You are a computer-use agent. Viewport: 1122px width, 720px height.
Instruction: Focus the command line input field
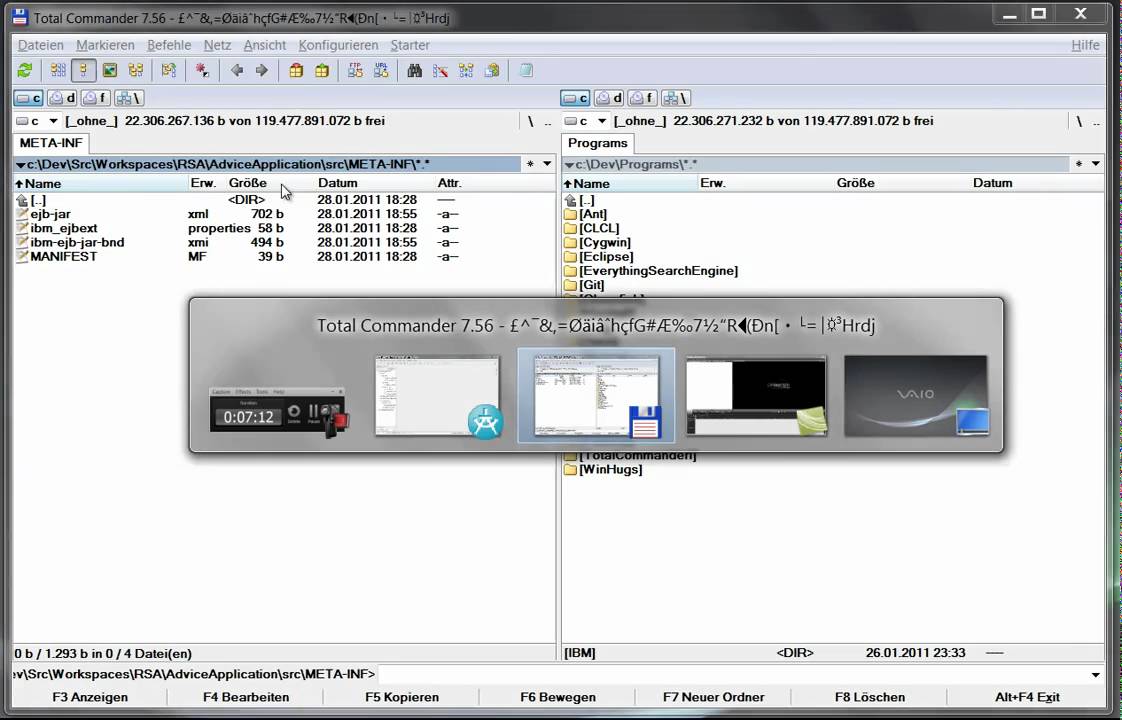click(x=733, y=674)
